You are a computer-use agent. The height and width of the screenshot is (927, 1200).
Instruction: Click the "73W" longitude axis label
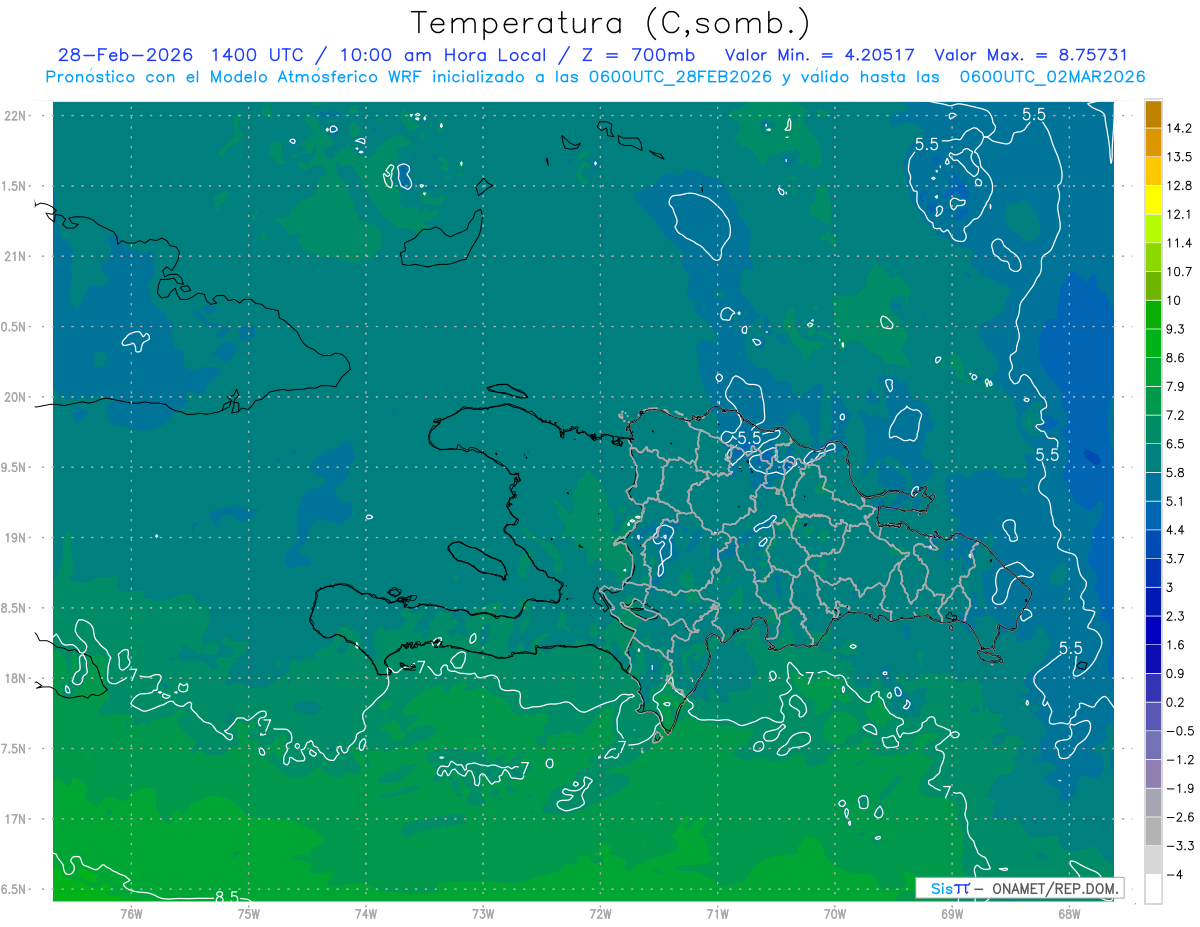click(x=483, y=913)
